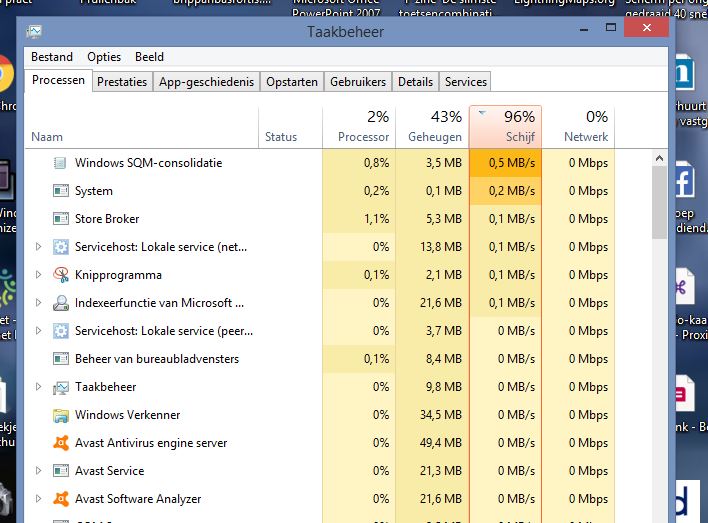Click the Store Broker process icon
The image size is (708, 523).
tap(60, 219)
